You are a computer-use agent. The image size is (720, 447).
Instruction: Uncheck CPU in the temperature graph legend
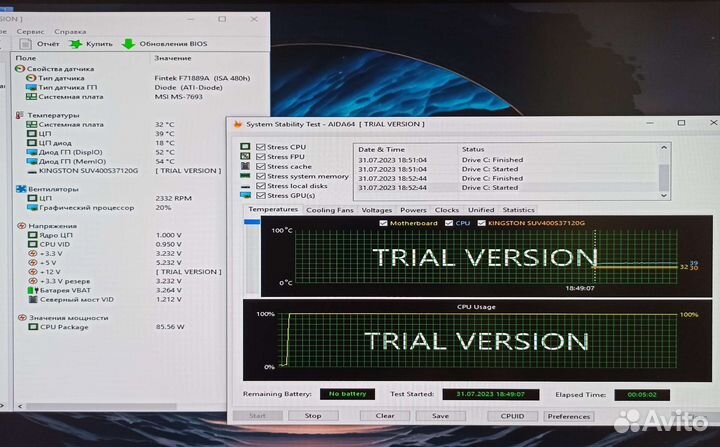pos(449,223)
